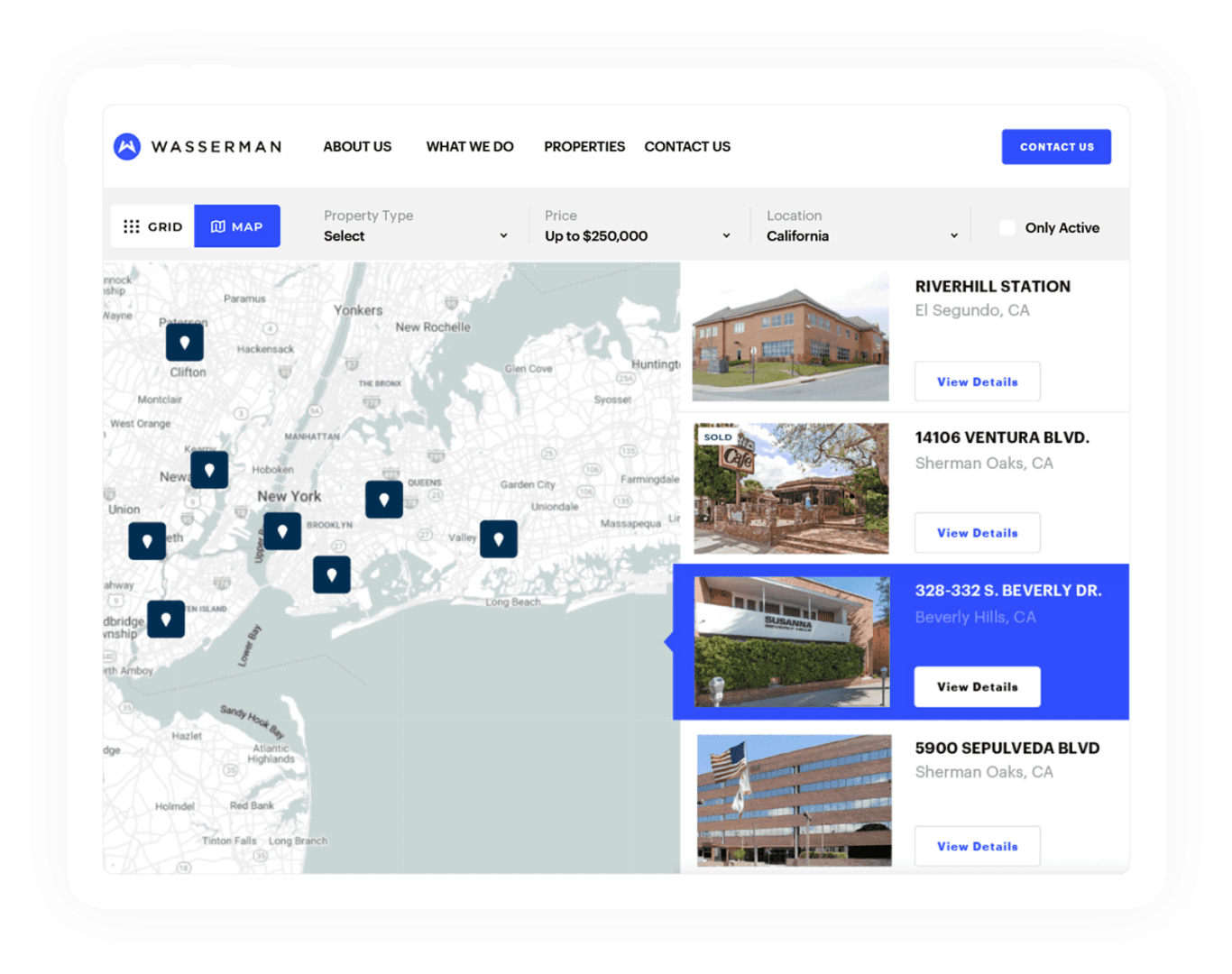Select the map pin in Queens
This screenshot has height=974, width=1232.
384,499
